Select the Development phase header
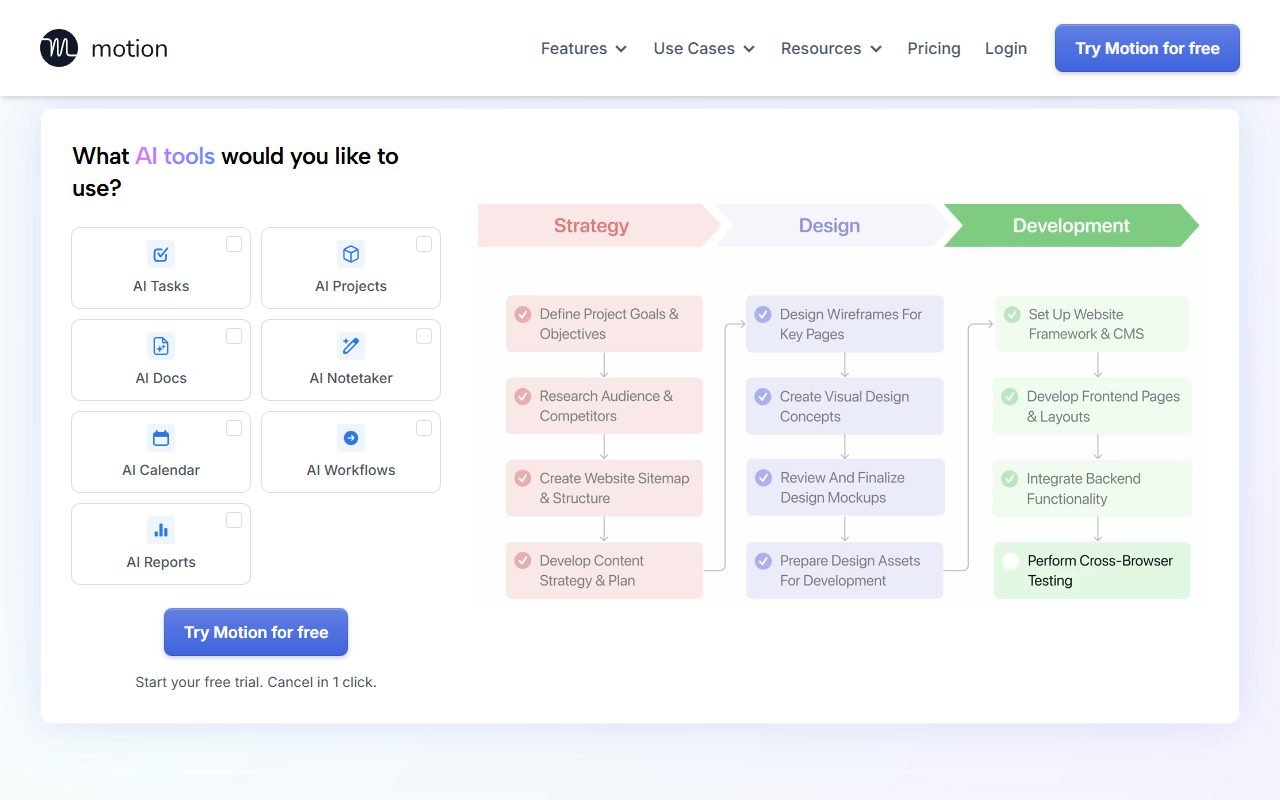This screenshot has height=800, width=1280. [x=1071, y=225]
